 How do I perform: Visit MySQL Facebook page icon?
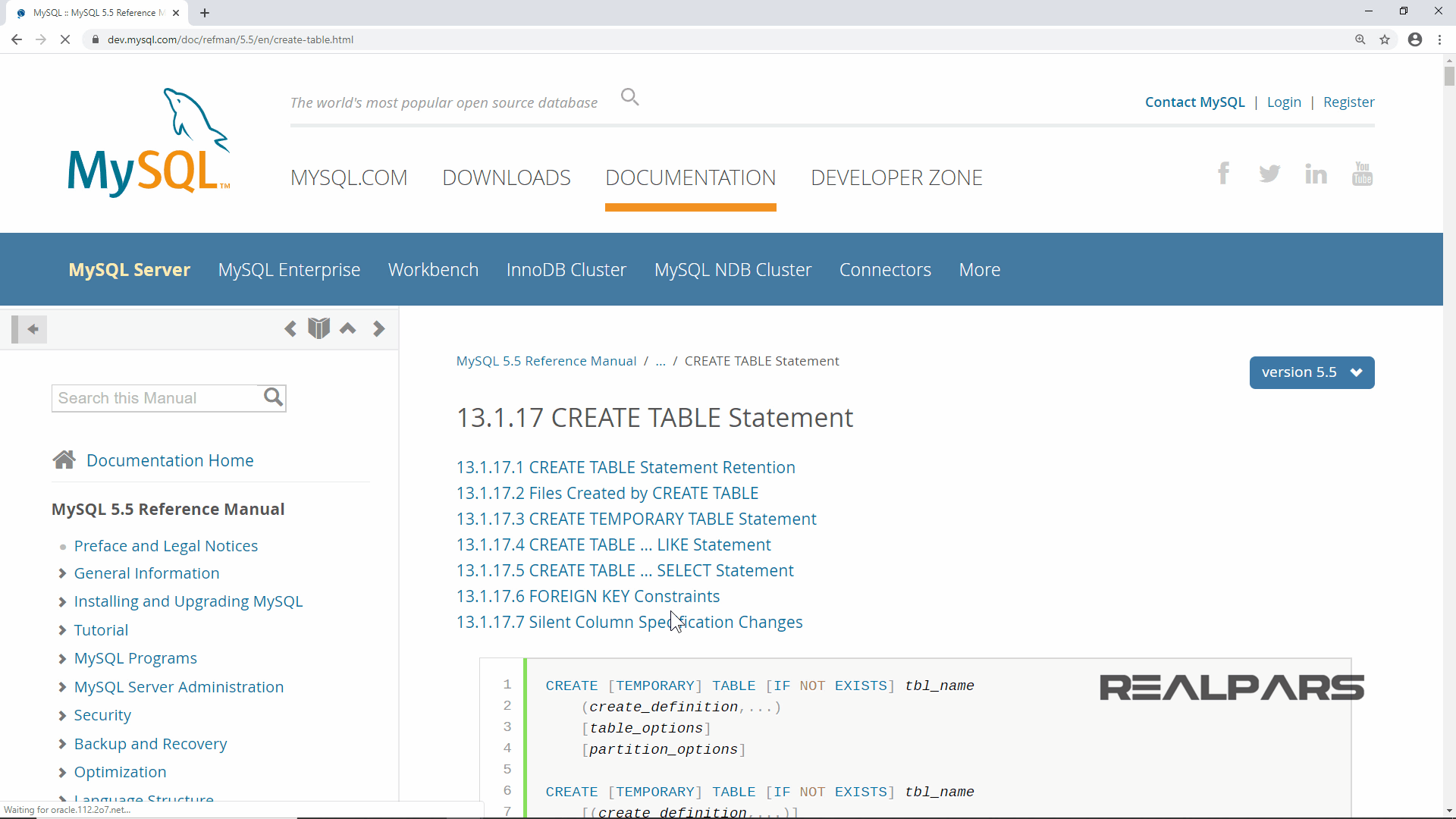point(1223,174)
